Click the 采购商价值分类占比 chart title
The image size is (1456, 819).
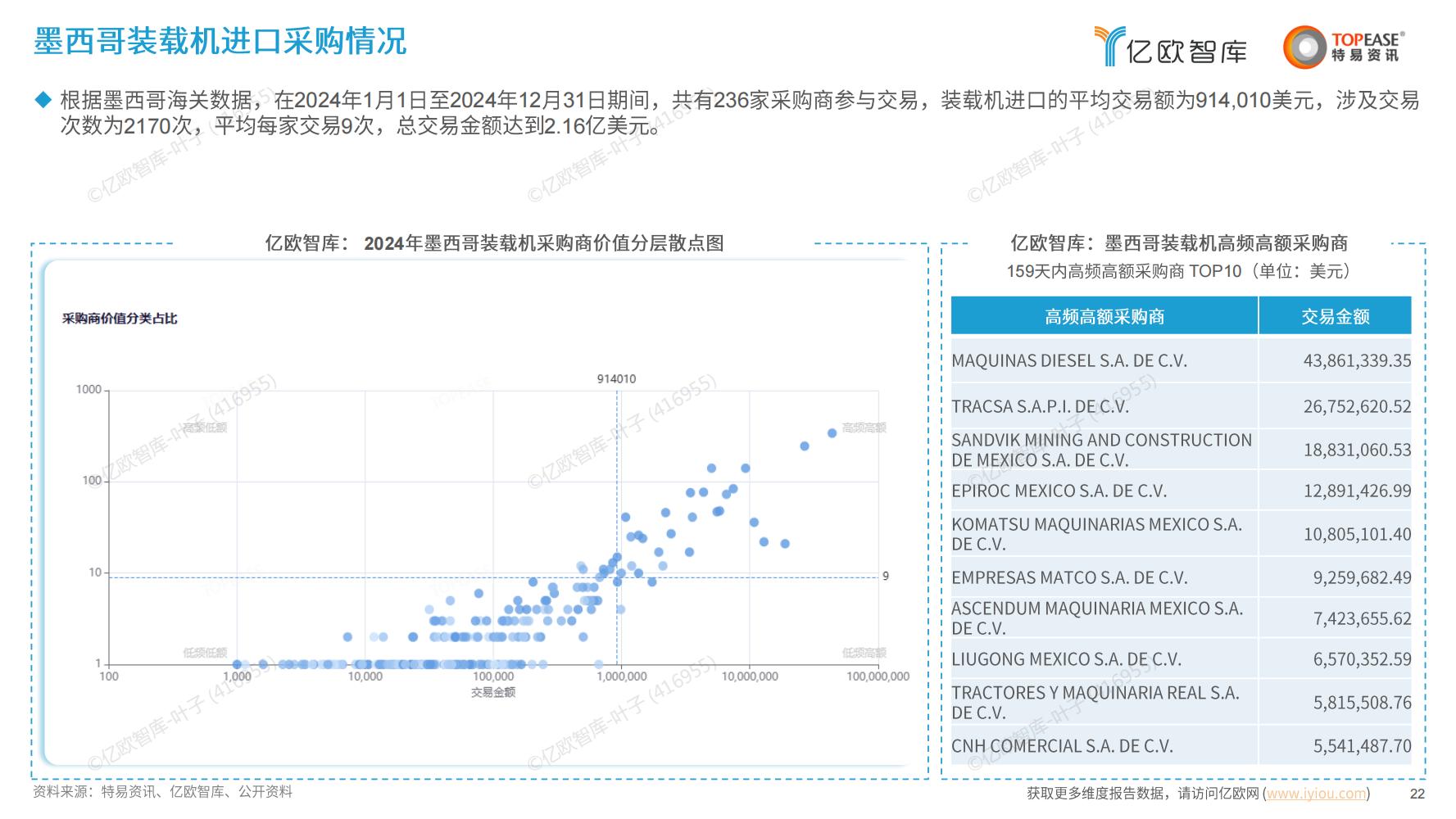pyautogui.click(x=120, y=318)
